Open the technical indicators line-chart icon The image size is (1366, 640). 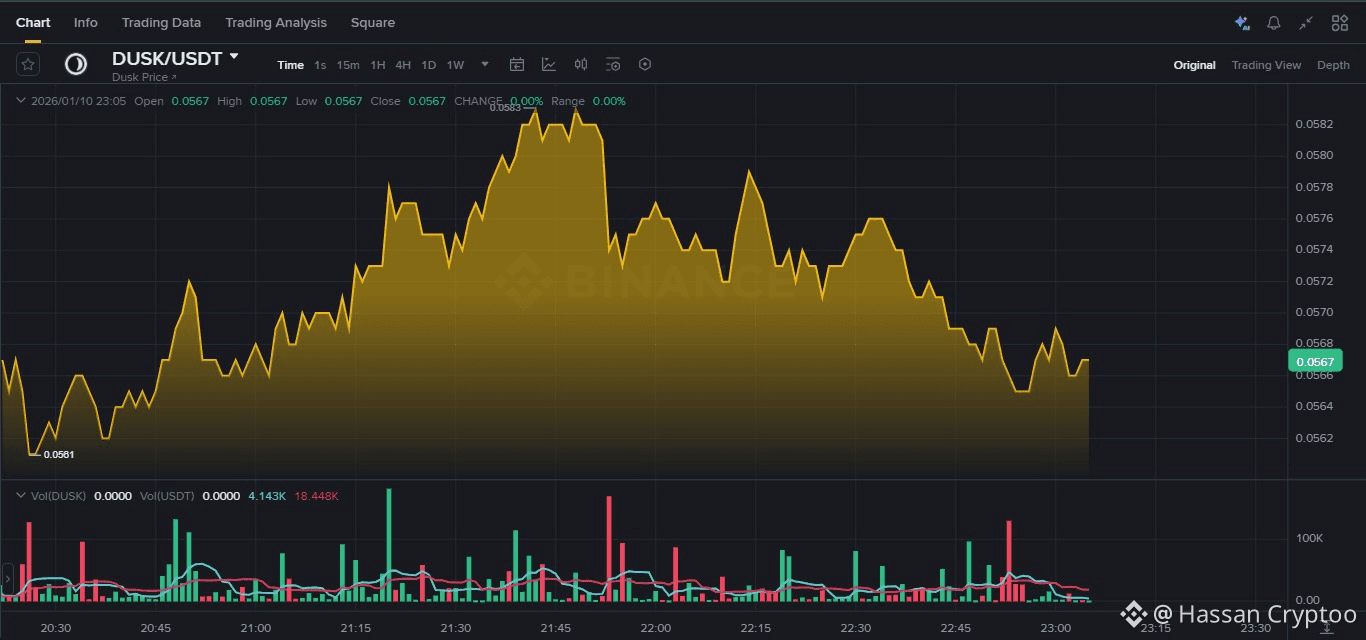(549, 64)
